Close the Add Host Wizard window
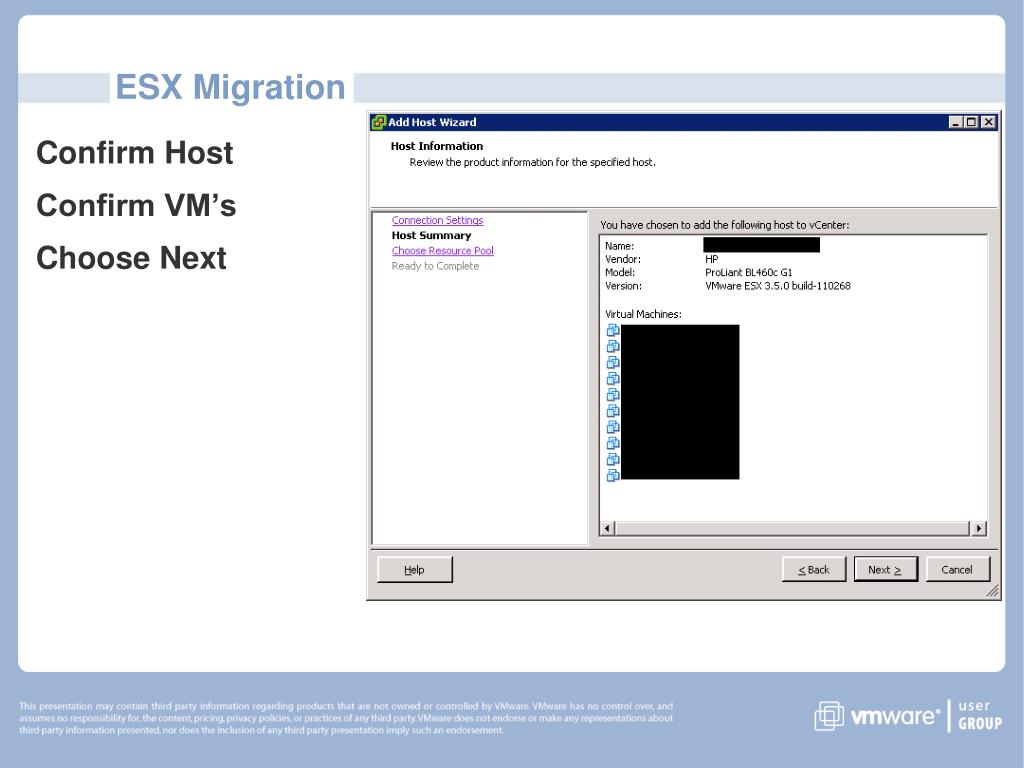The height and width of the screenshot is (768, 1024). (989, 122)
